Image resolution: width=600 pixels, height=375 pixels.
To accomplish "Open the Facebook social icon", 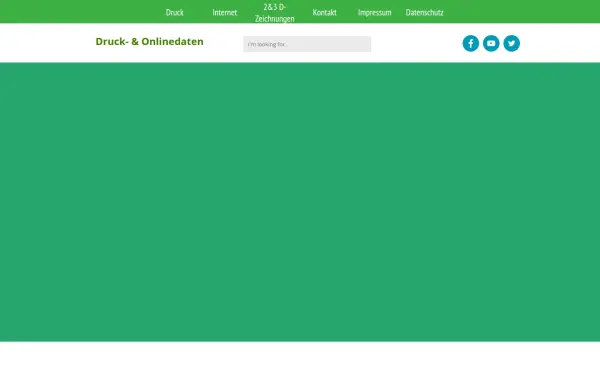I will 471,43.
